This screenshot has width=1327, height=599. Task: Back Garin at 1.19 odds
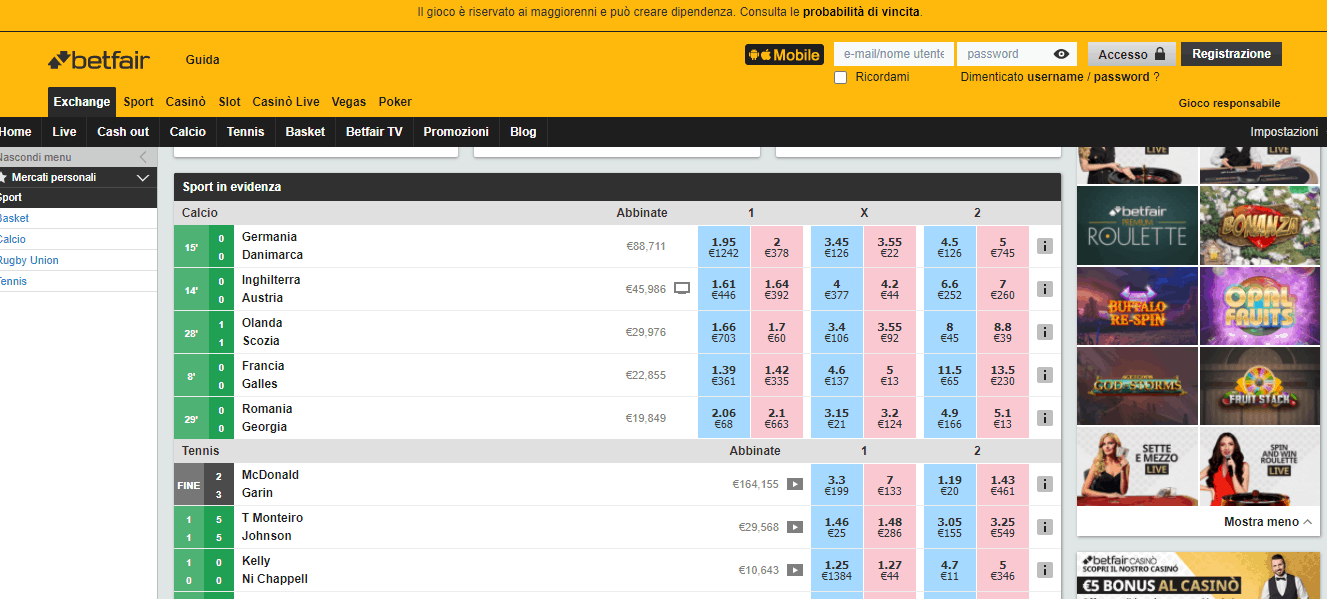click(950, 485)
